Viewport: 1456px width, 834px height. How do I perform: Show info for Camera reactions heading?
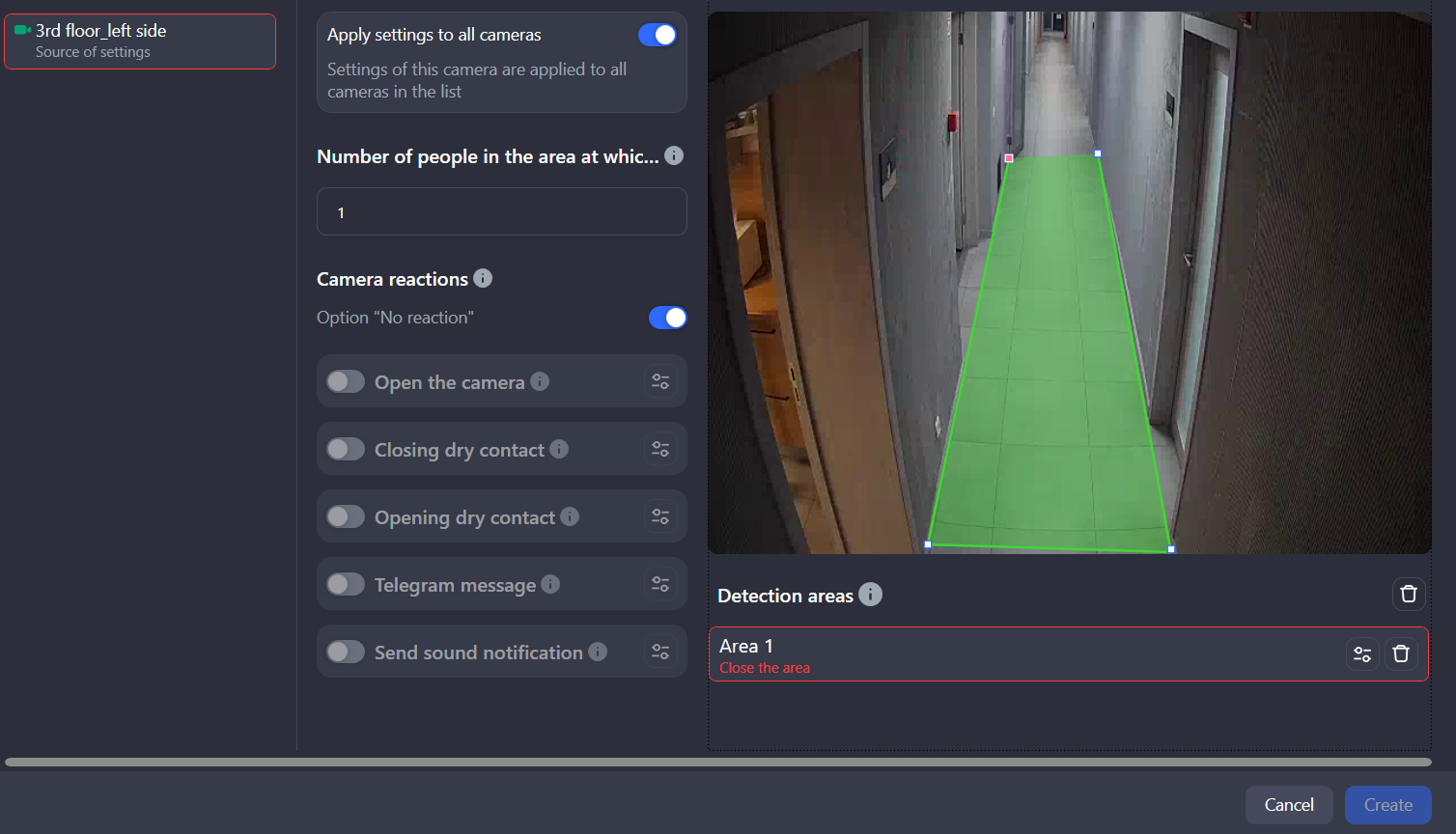click(x=483, y=278)
